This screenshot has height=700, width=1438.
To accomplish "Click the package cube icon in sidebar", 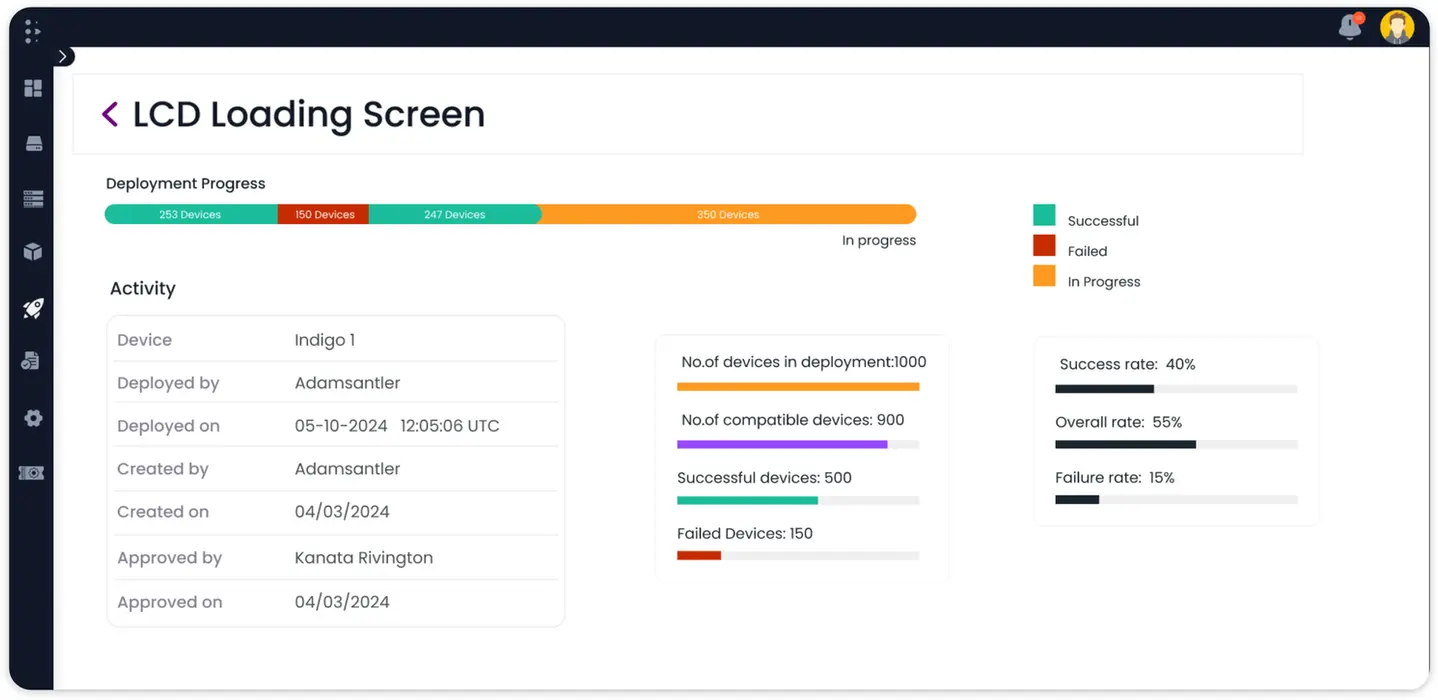I will point(33,252).
